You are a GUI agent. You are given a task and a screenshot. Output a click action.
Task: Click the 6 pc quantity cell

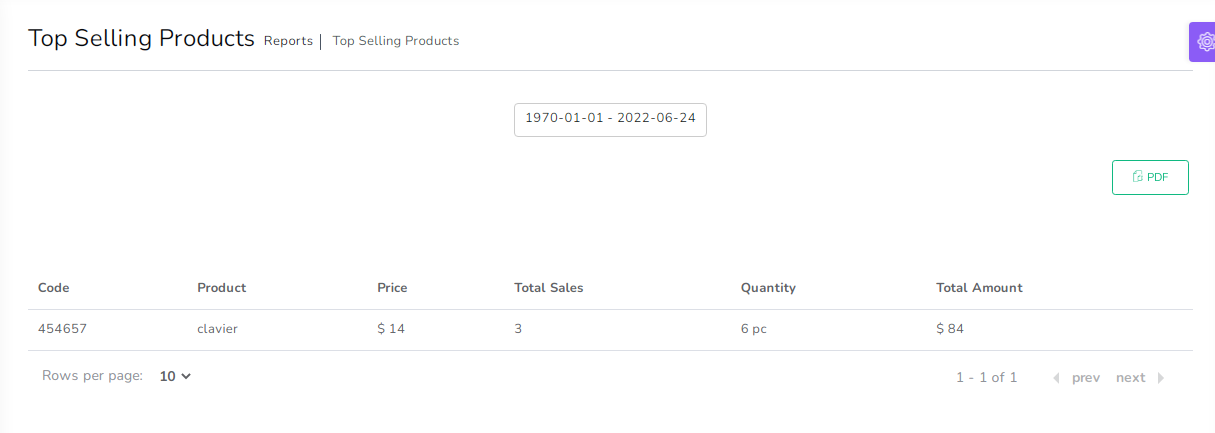coord(754,329)
